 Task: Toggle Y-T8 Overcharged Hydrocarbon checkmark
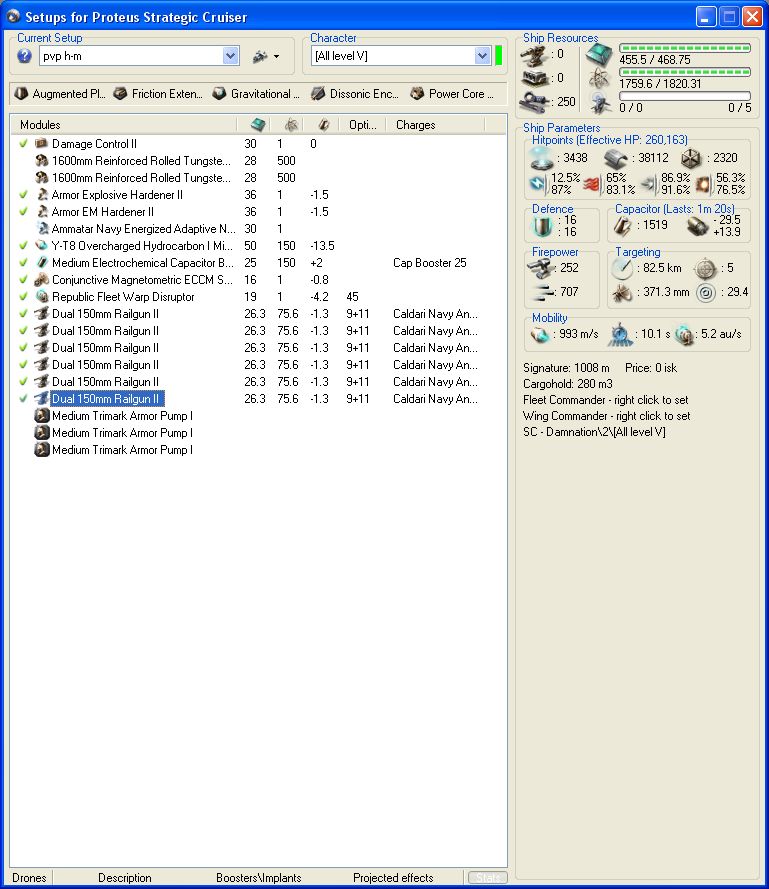[x=23, y=246]
